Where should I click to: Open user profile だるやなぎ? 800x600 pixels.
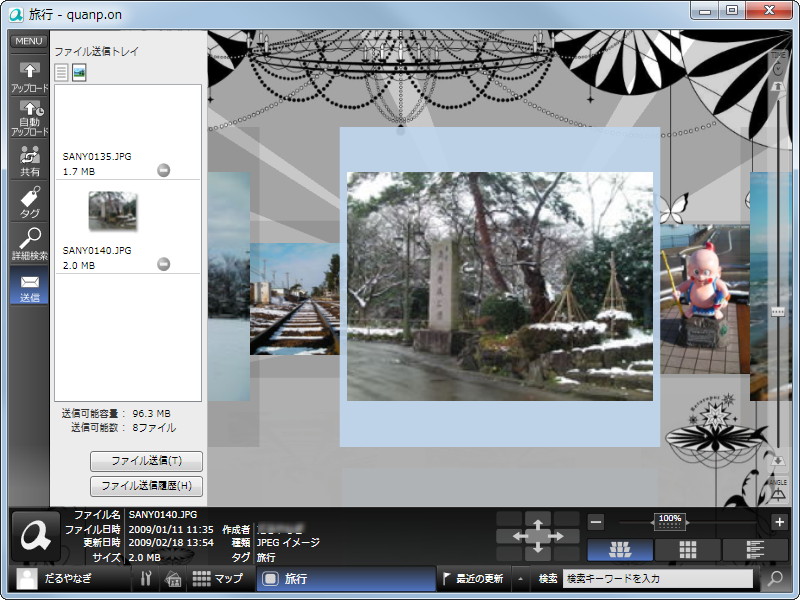click(68, 578)
